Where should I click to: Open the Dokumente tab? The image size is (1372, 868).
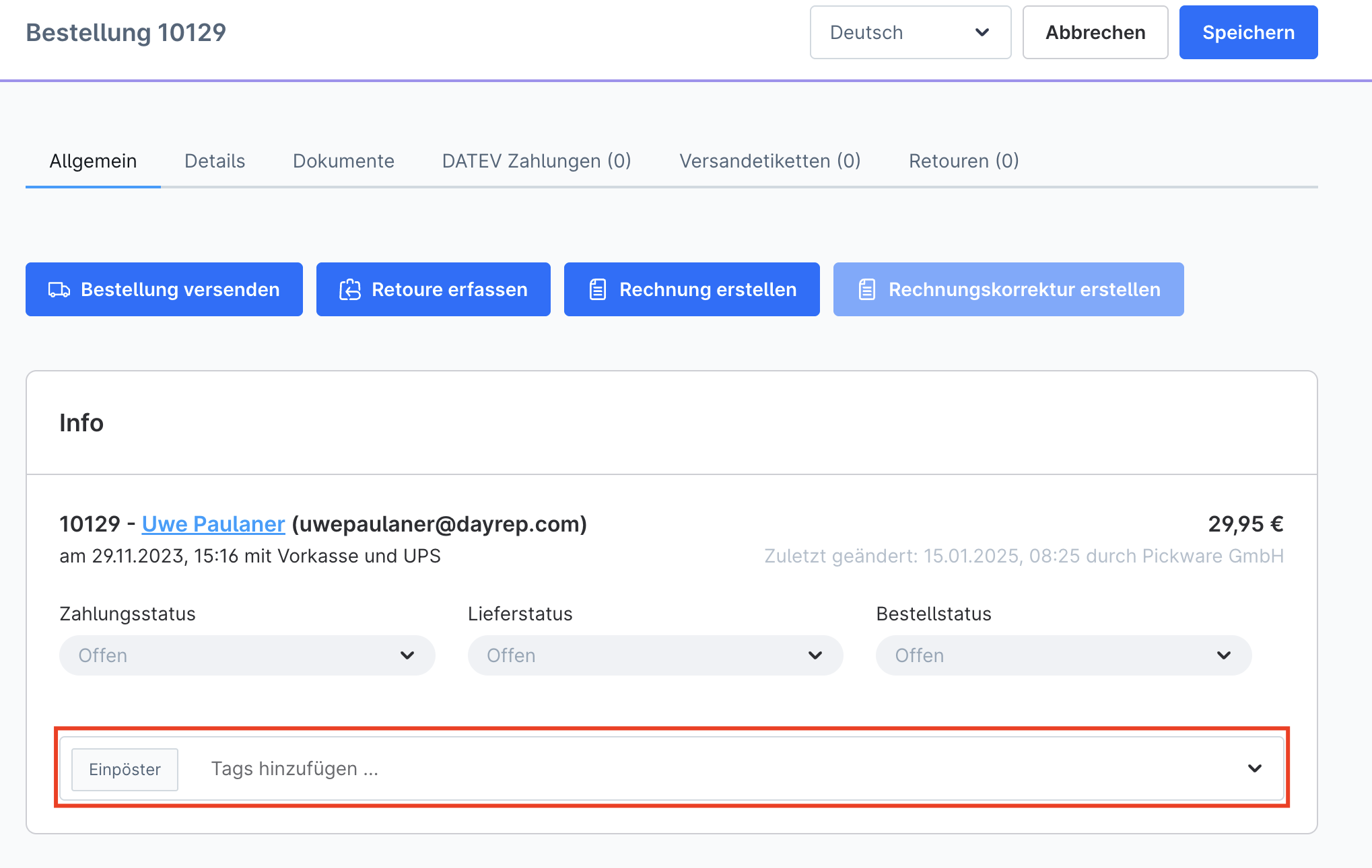(343, 161)
